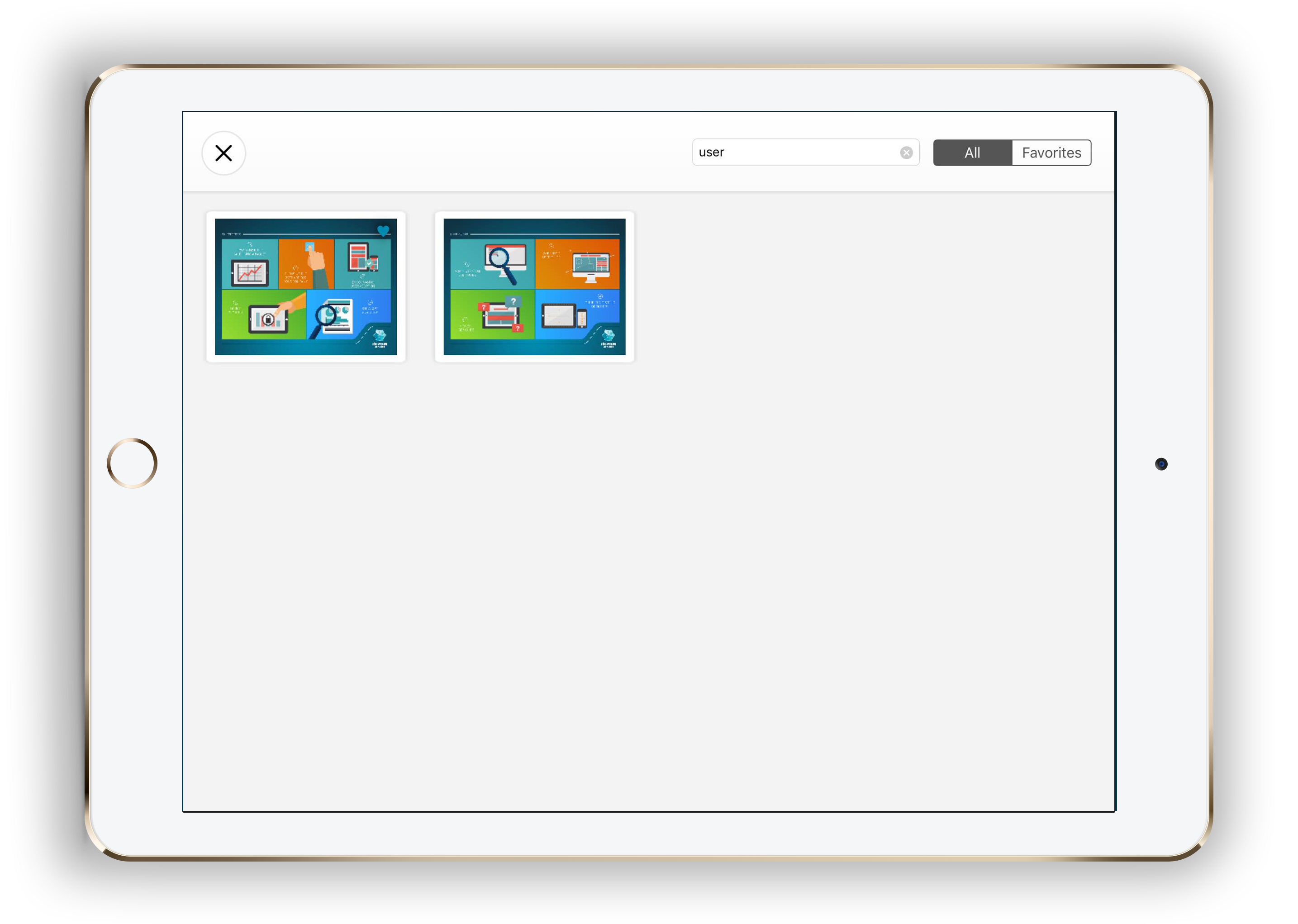
Task: Click the pointing hand icon on orange tile
Action: 314,262
